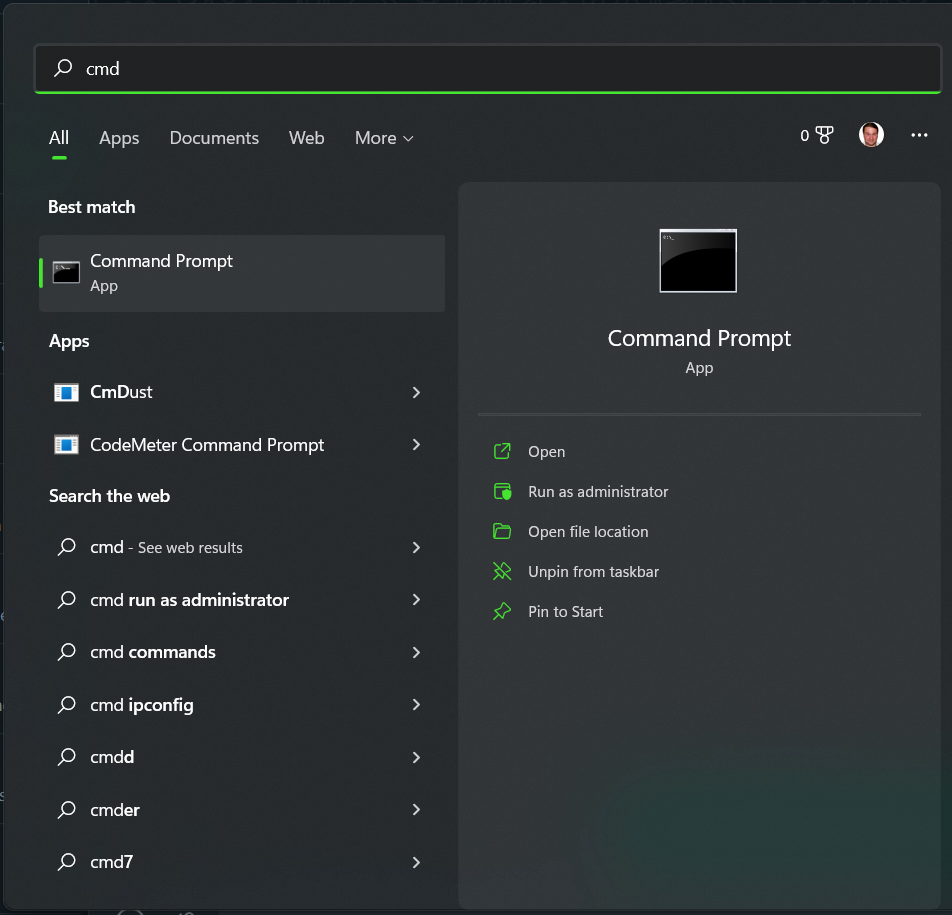This screenshot has width=952, height=915.
Task: Click the Open action icon
Action: pos(502,451)
